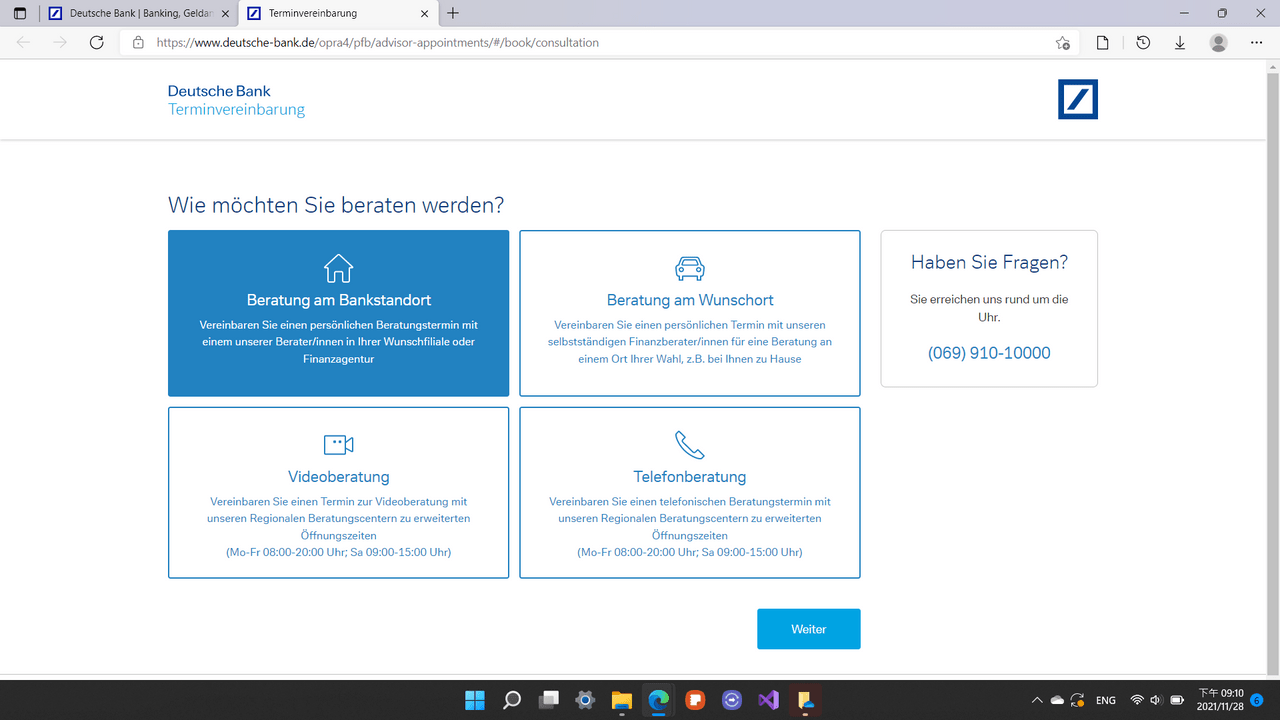Open File Explorer from taskbar

(x=622, y=700)
